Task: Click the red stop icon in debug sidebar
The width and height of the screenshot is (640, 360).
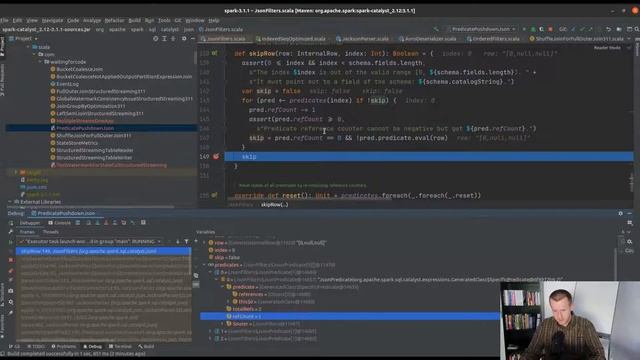Action: click(11, 260)
